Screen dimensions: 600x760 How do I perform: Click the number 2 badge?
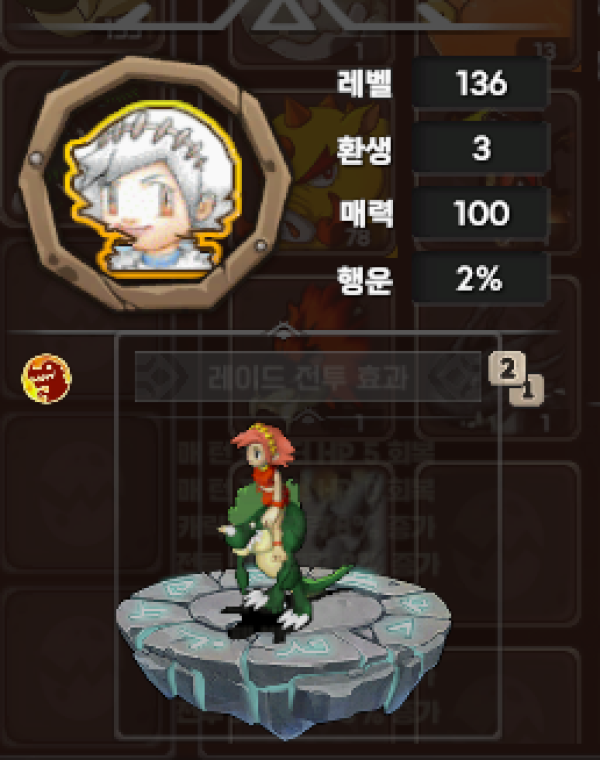[507, 368]
